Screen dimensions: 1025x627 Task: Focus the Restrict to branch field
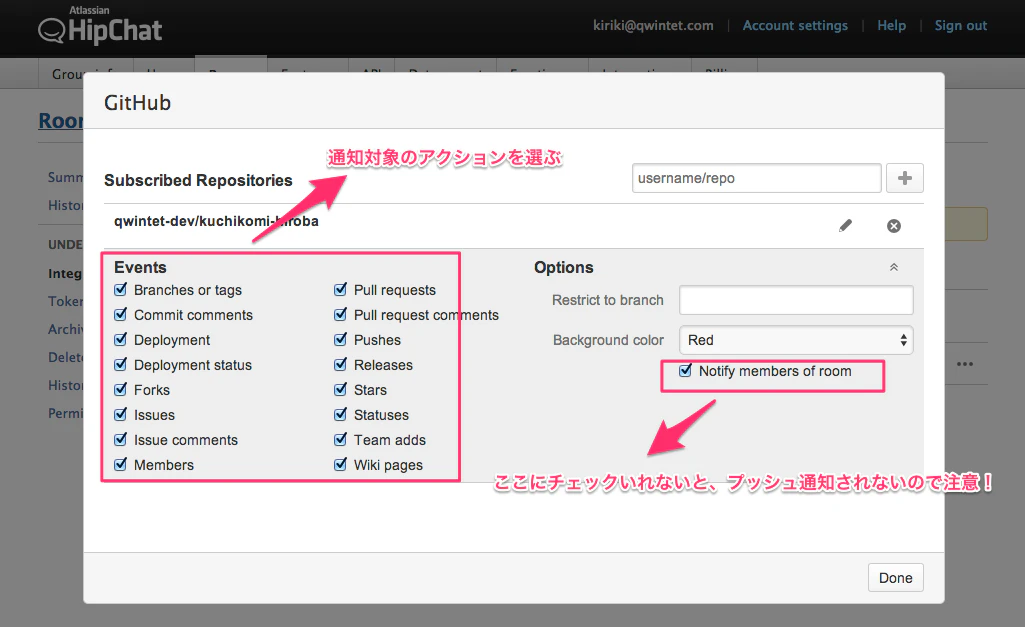[x=796, y=300]
